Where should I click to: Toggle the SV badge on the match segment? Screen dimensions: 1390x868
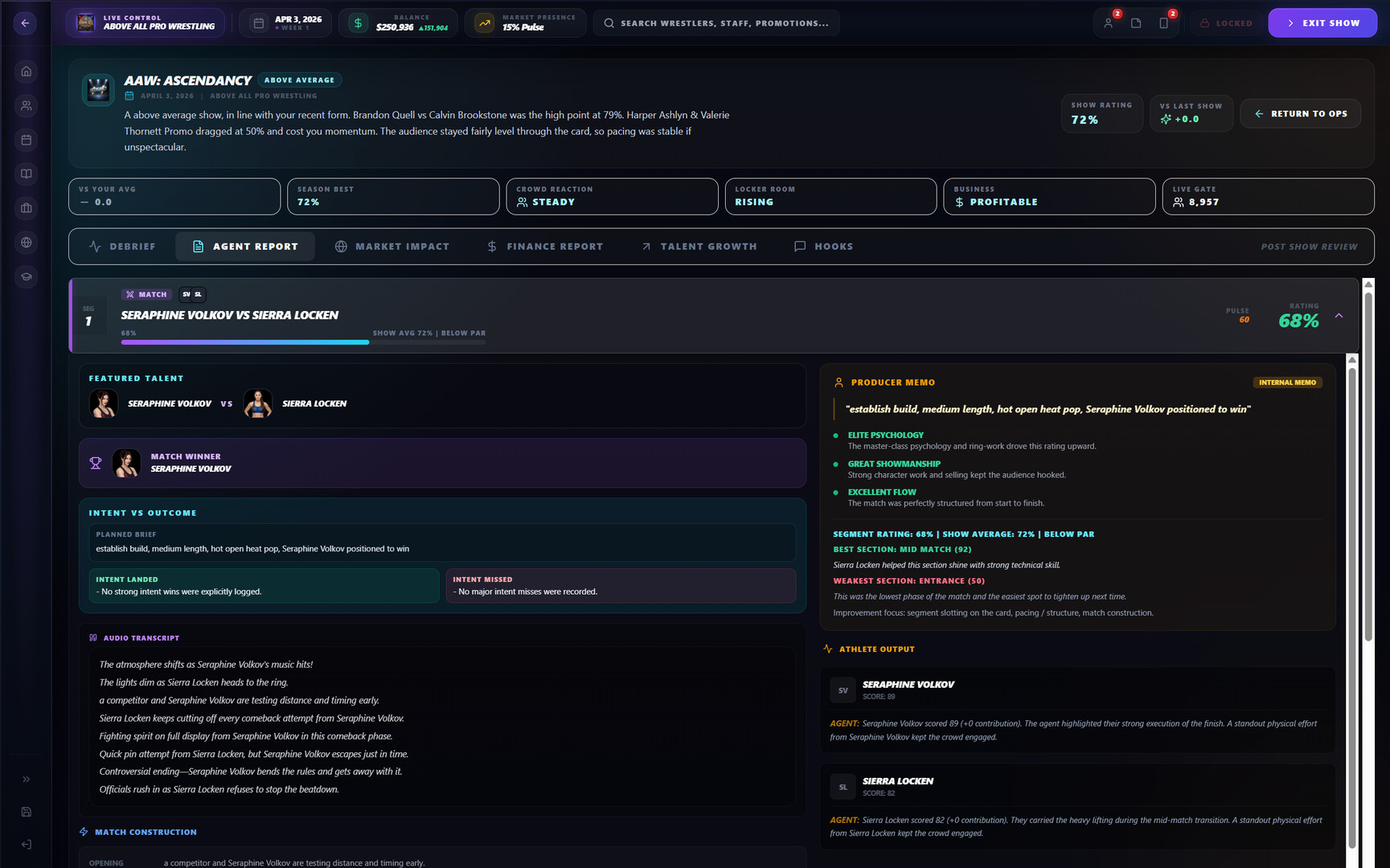186,294
